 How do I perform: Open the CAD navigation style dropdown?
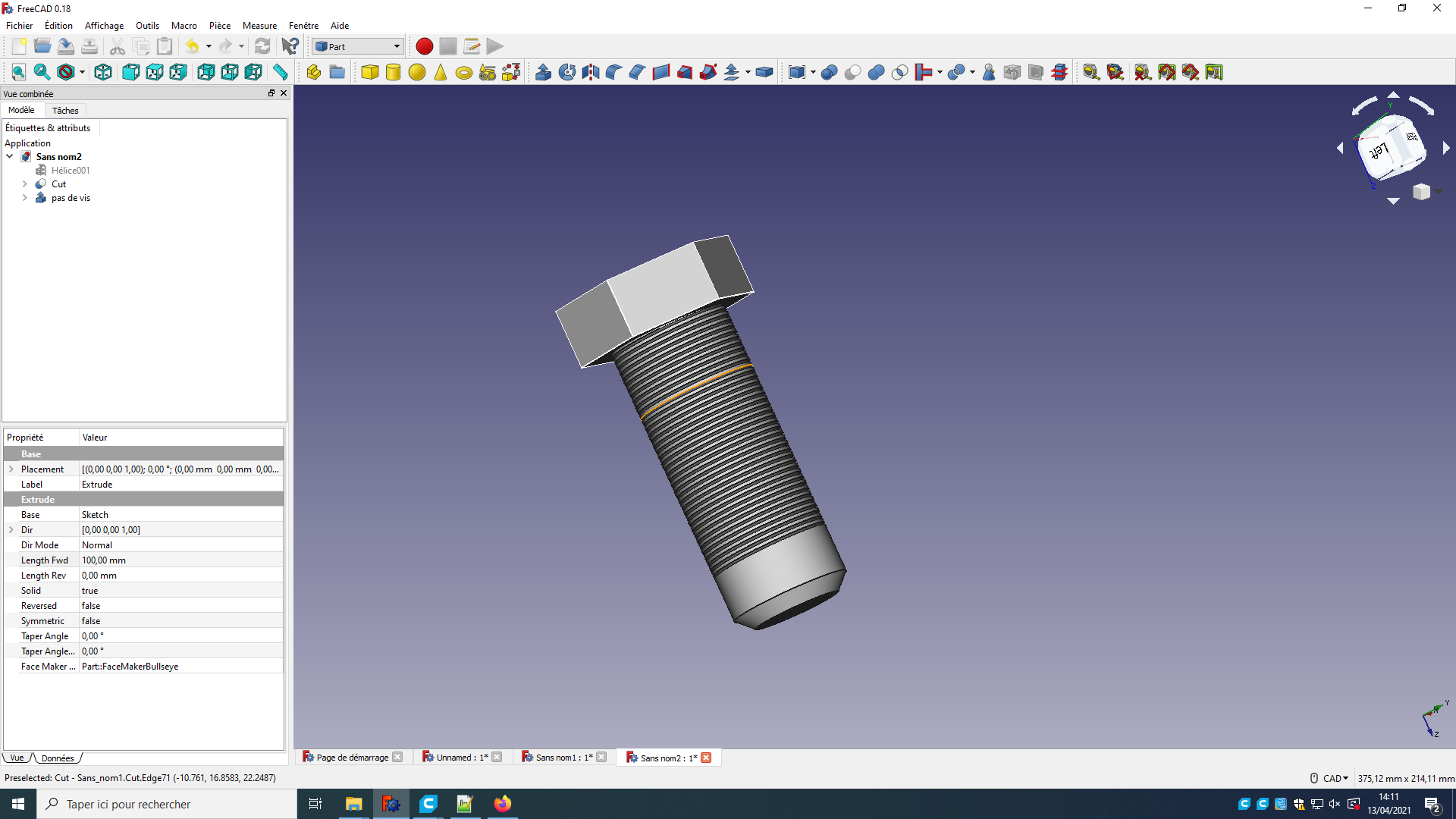1335,778
